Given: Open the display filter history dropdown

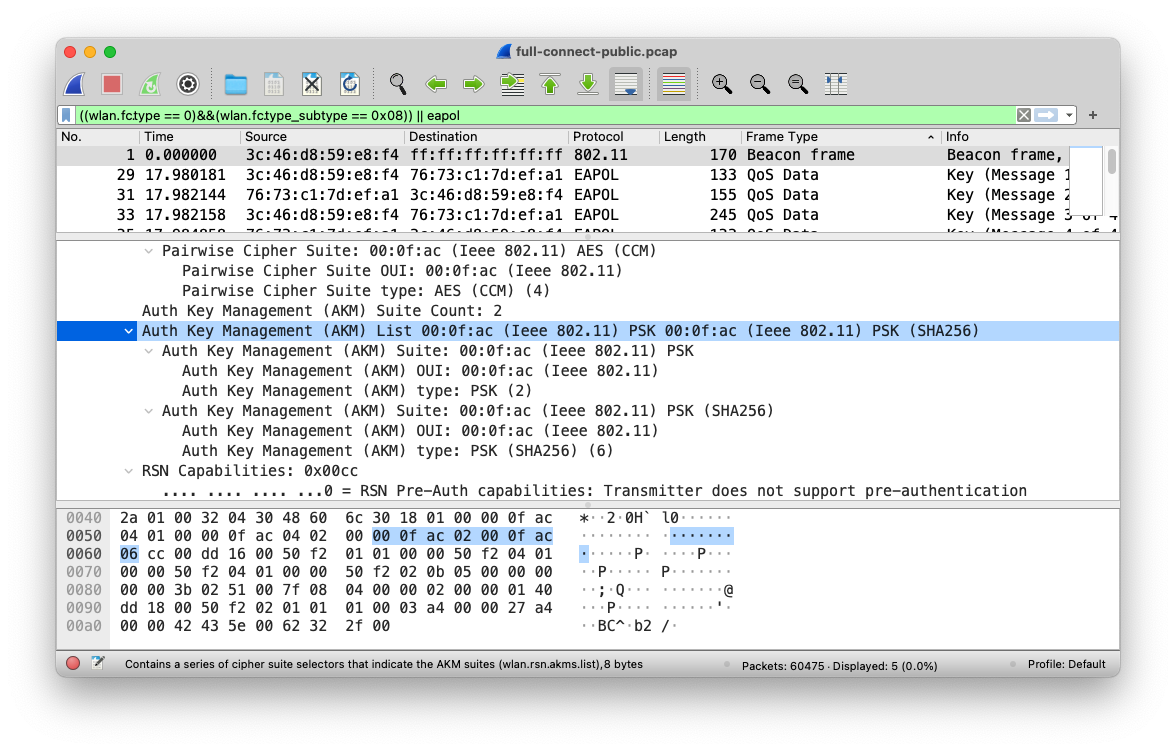Looking at the screenshot, I should click(x=1069, y=115).
